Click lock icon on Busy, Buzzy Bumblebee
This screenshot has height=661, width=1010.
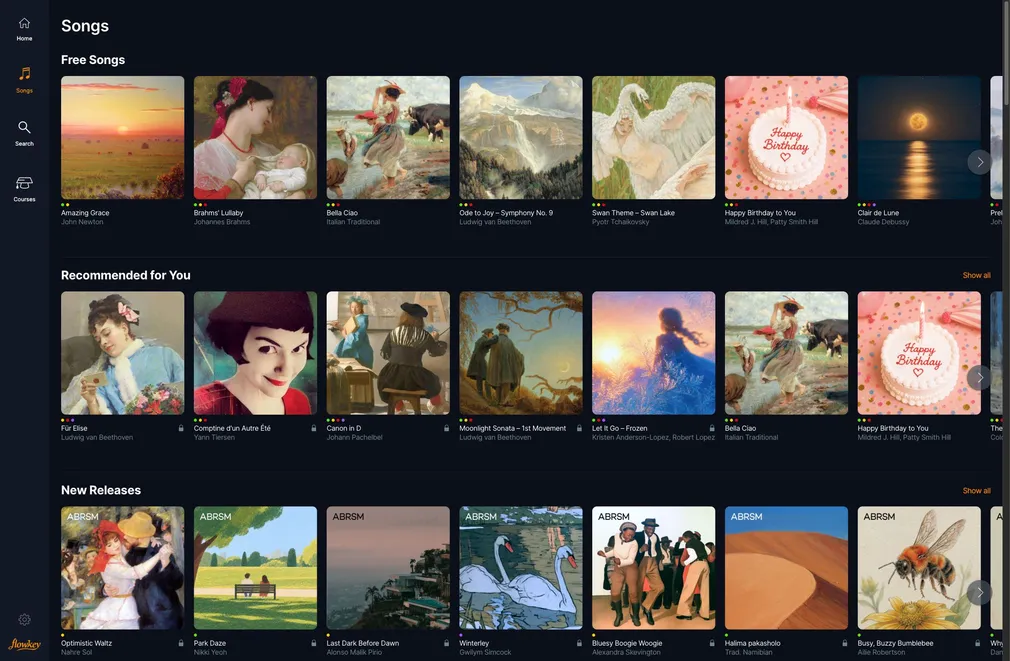coord(977,643)
